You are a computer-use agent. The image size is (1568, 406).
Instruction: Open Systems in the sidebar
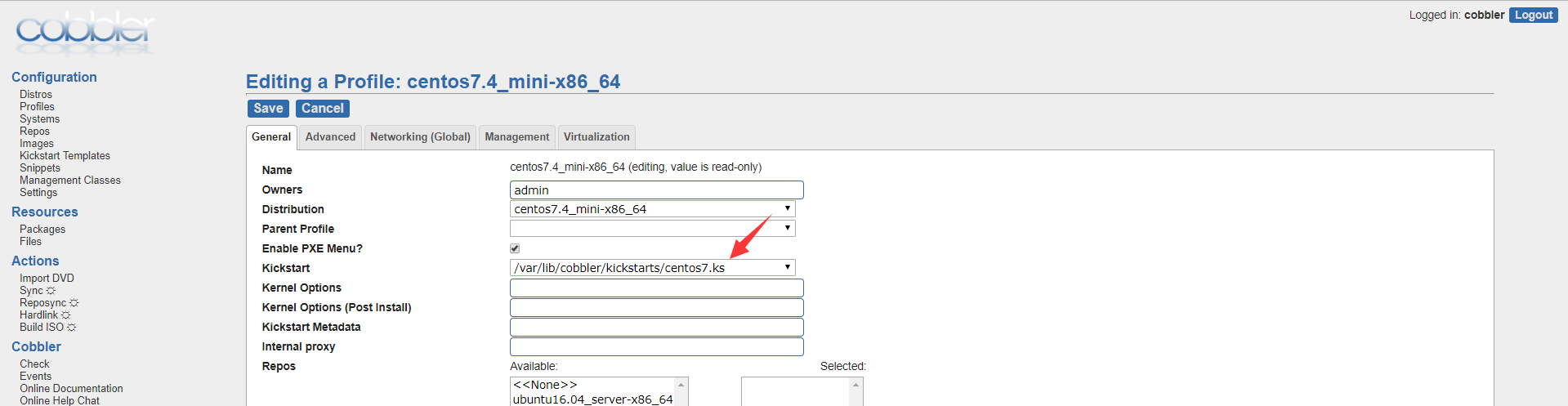[x=39, y=119]
